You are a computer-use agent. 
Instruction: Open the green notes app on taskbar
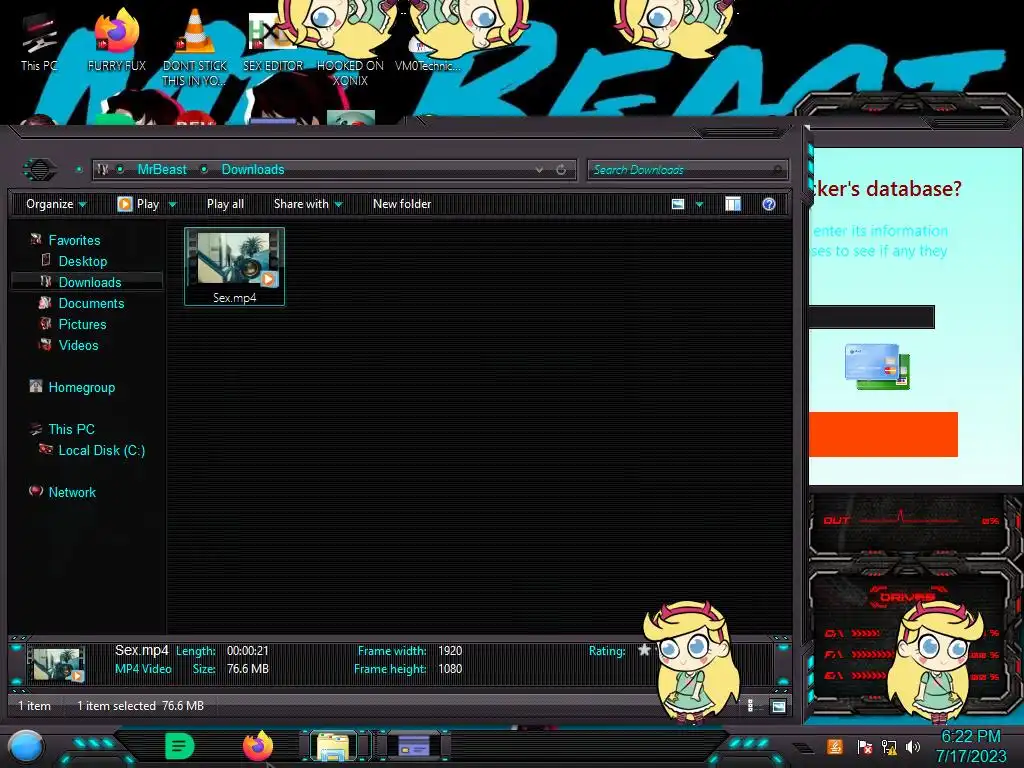click(180, 746)
